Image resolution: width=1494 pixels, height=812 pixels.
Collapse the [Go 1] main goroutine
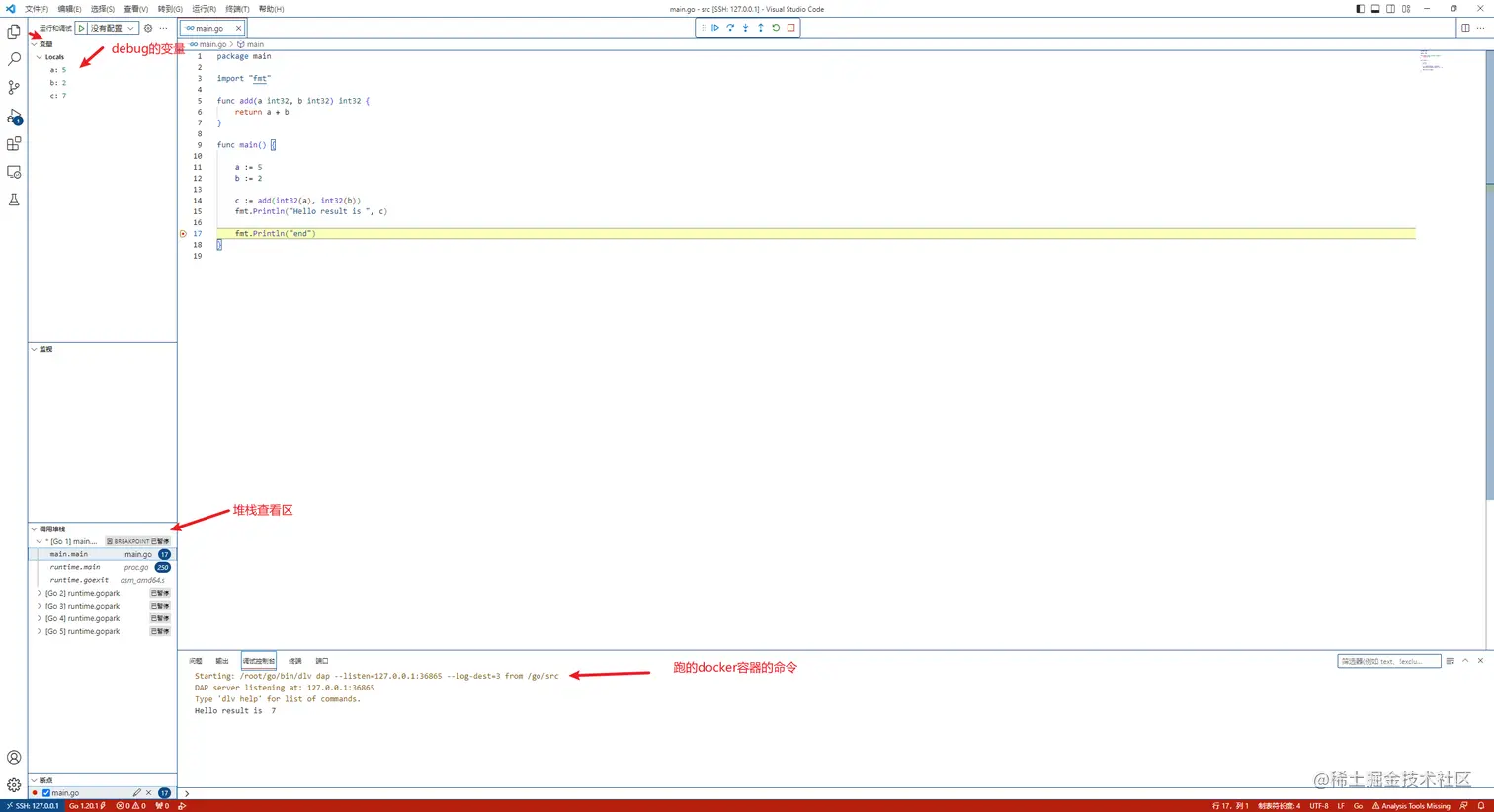point(40,541)
